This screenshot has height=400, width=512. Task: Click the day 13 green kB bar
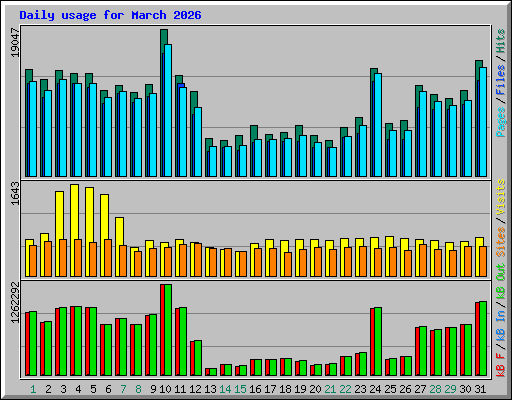point(213,372)
